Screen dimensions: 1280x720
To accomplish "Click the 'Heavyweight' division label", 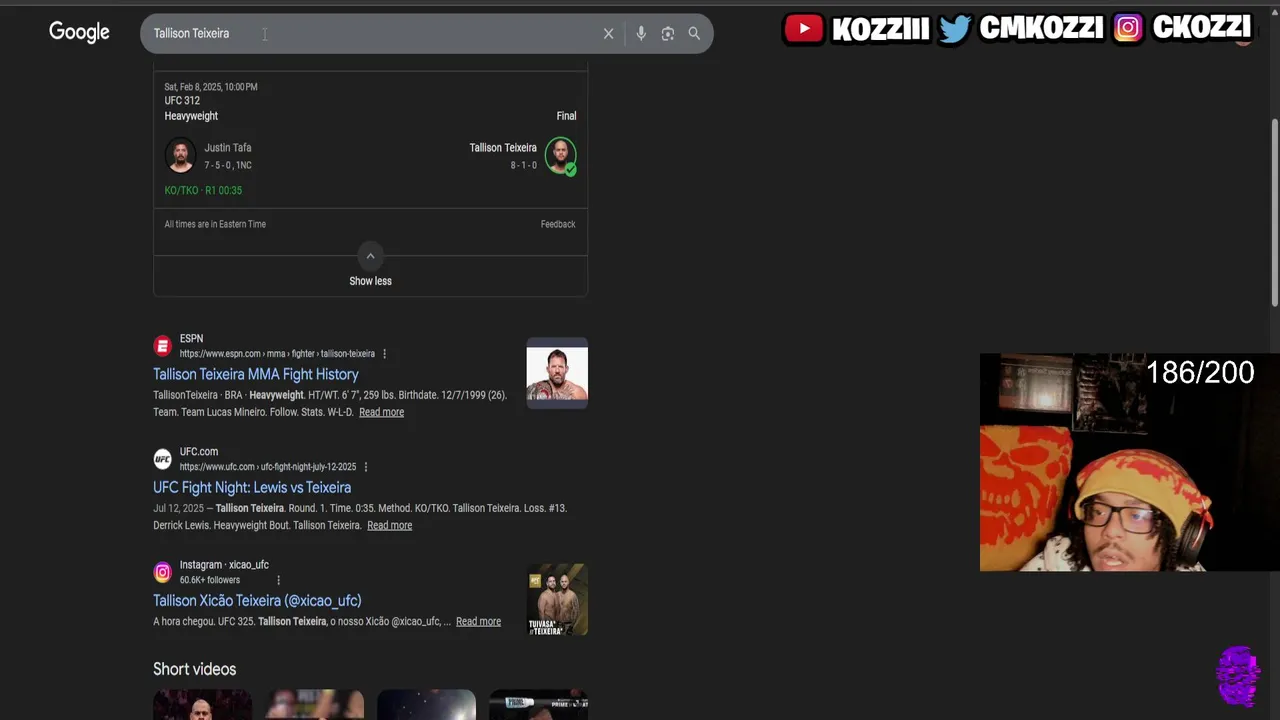I will [191, 116].
